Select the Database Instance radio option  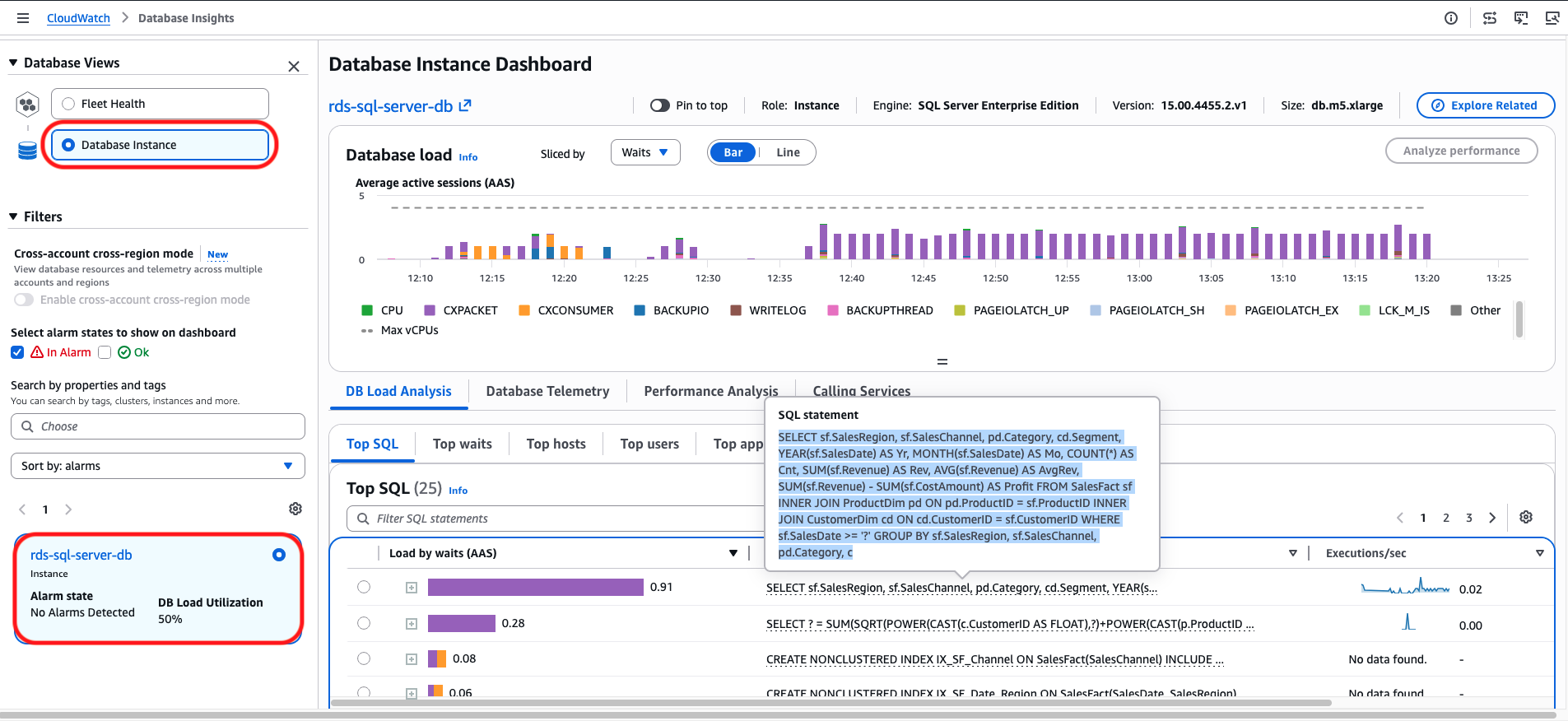[68, 145]
